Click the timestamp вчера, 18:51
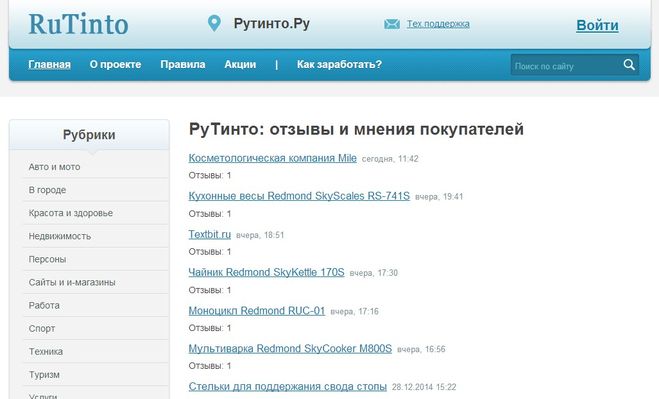The image size is (659, 399). pyautogui.click(x=260, y=235)
